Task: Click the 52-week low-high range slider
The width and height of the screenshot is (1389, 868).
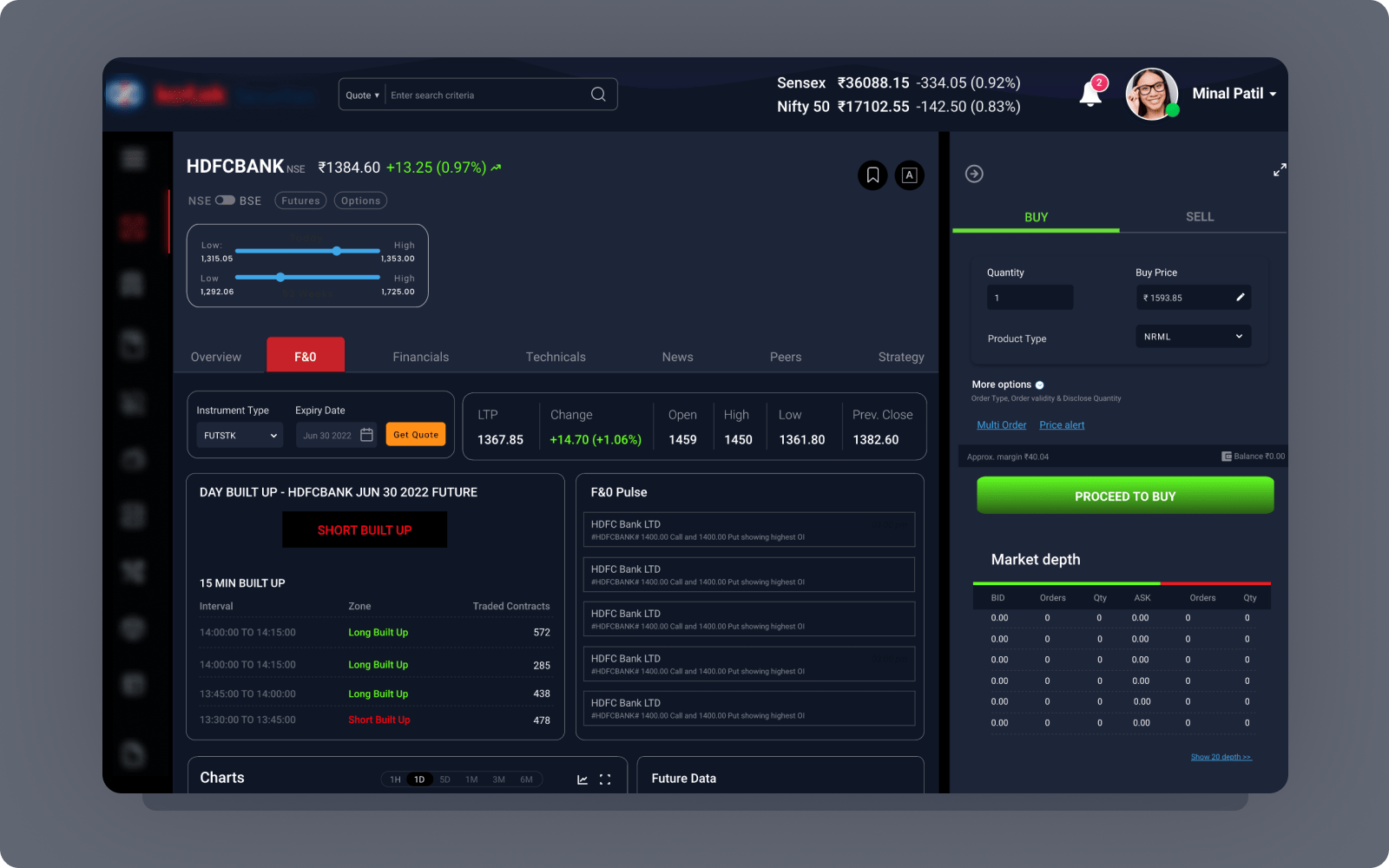Action: 307,277
